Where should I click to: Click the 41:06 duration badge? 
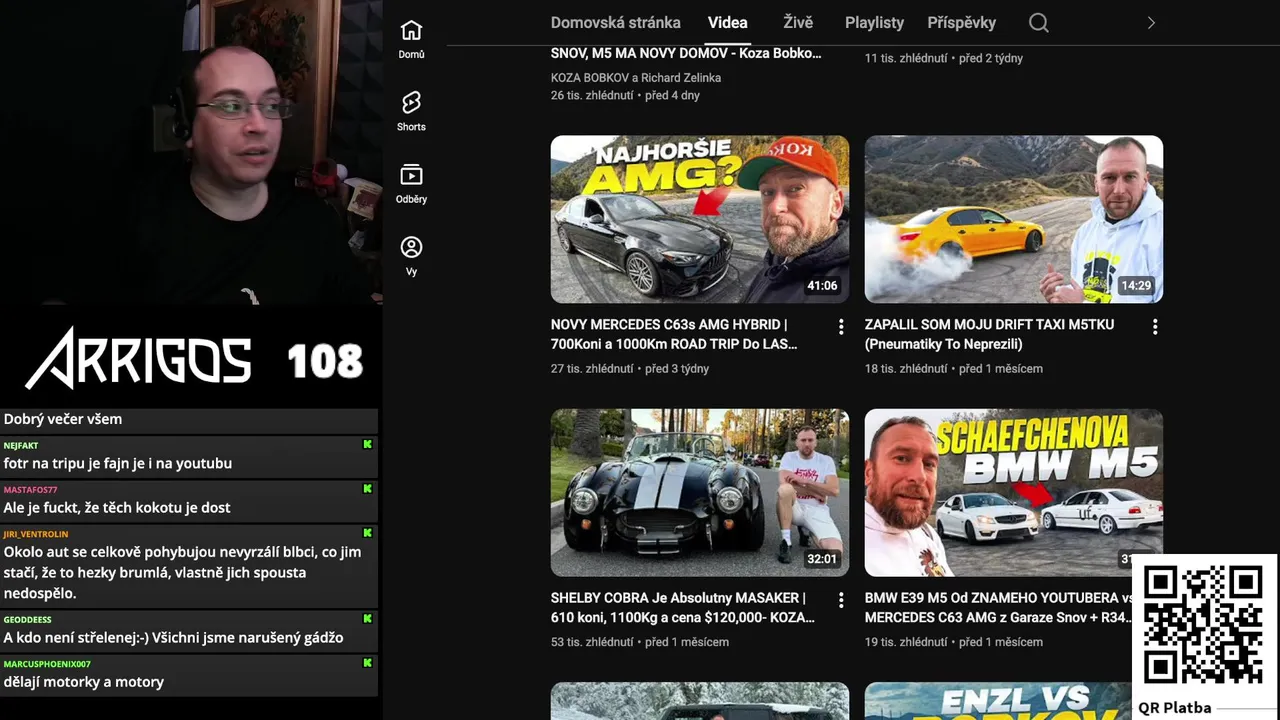point(822,286)
